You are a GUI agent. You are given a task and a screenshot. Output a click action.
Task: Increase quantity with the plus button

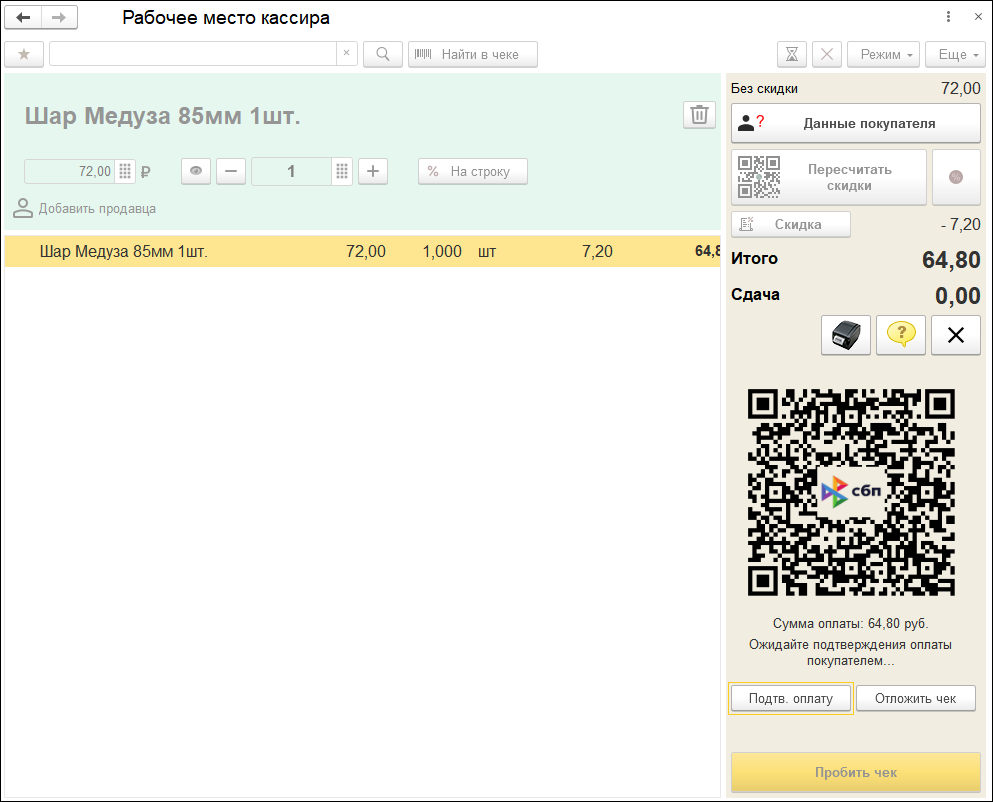click(373, 171)
